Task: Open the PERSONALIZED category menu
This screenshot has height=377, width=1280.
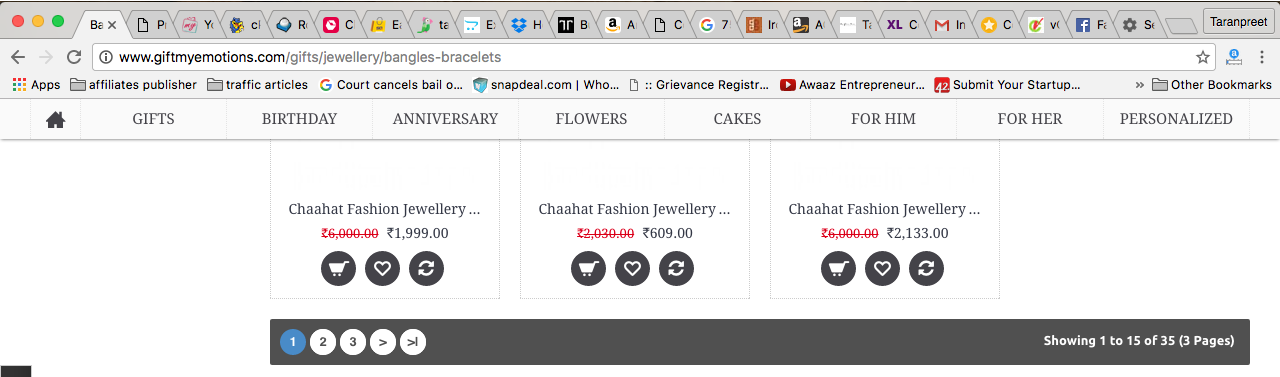Action: 1176,119
